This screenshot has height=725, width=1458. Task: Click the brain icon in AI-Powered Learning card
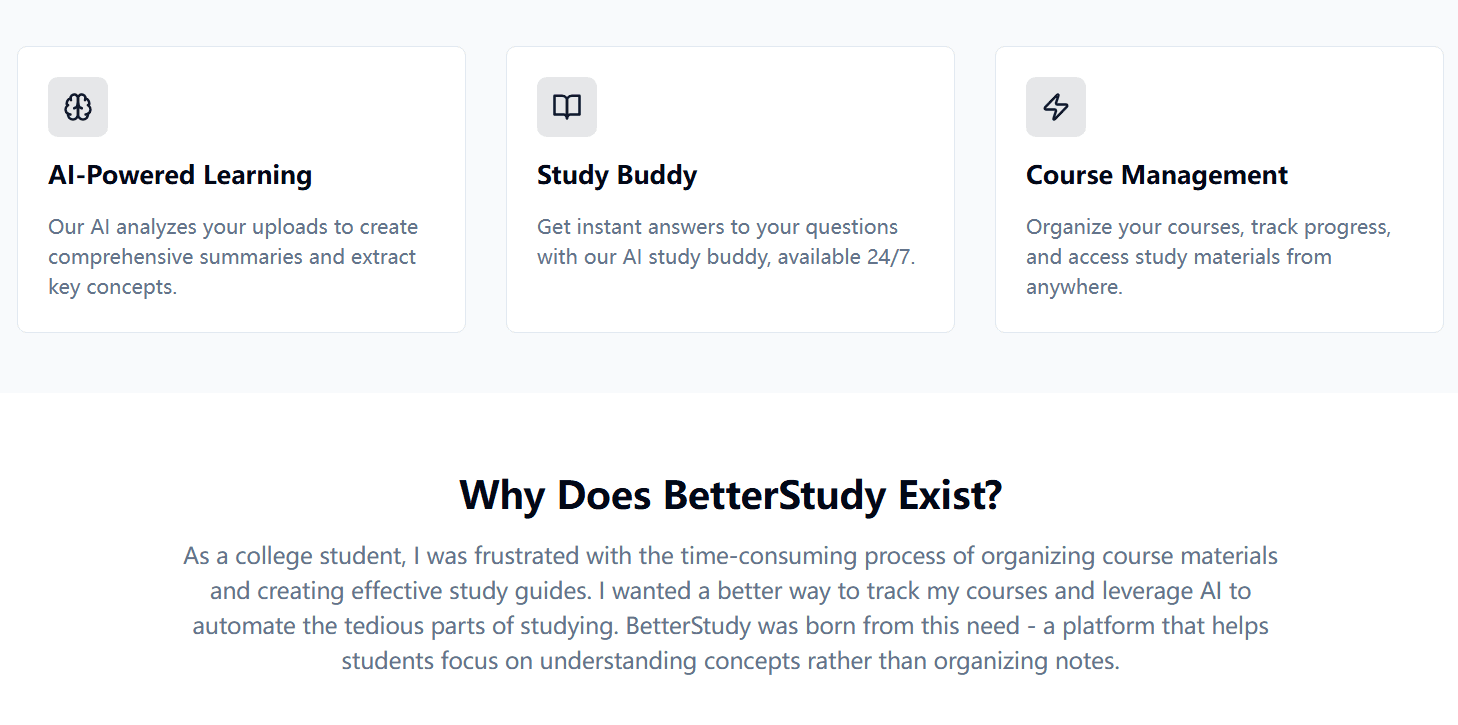pyautogui.click(x=78, y=107)
